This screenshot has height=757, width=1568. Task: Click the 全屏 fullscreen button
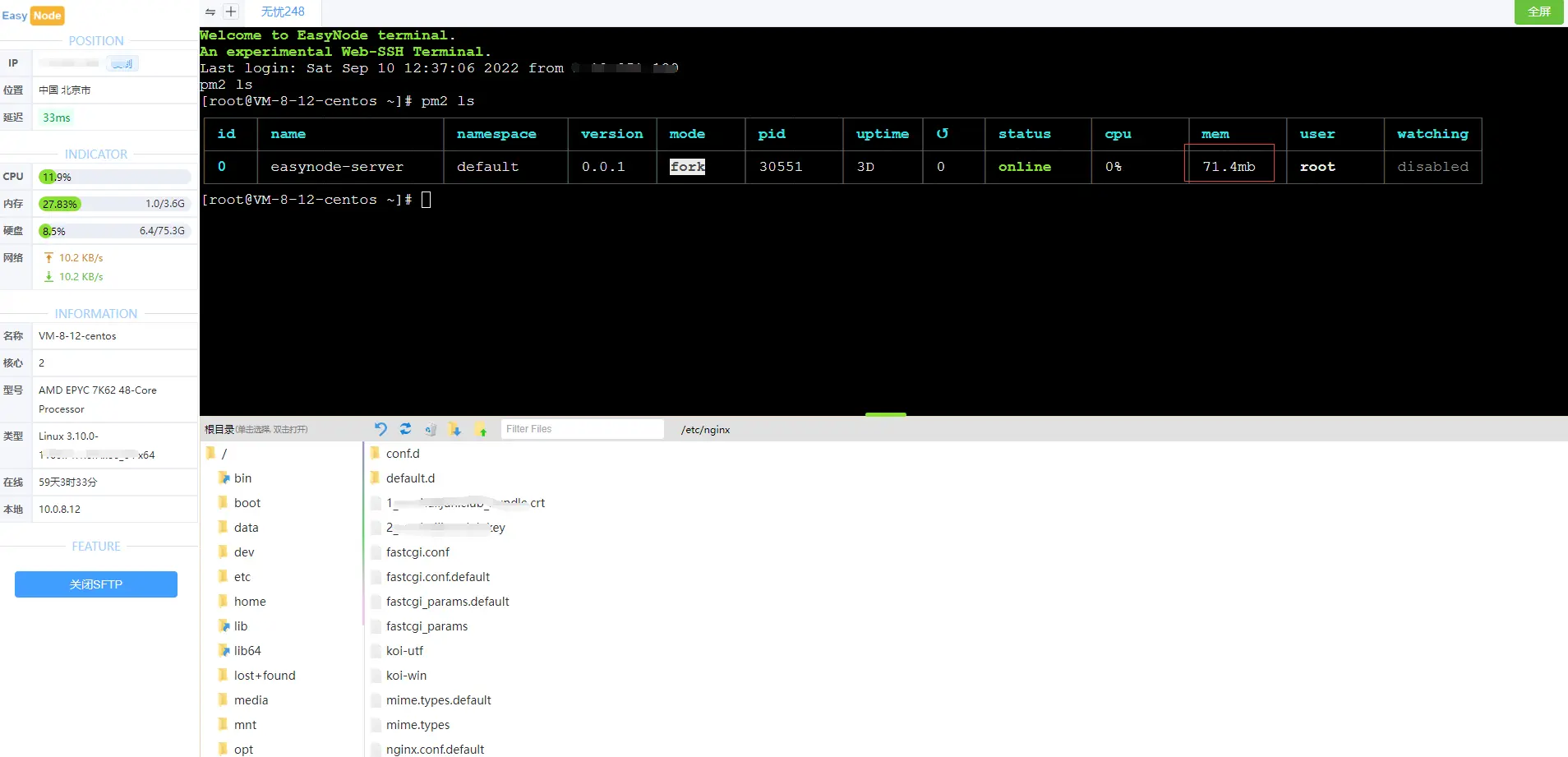pyautogui.click(x=1538, y=12)
